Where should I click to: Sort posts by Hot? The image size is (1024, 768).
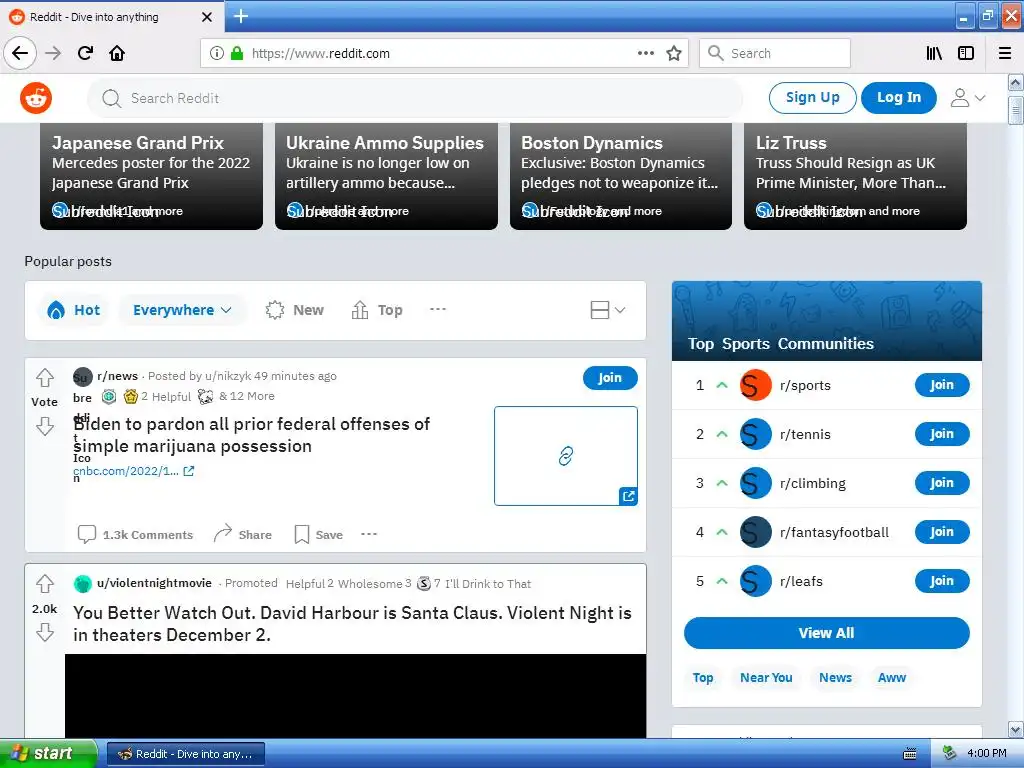click(73, 310)
